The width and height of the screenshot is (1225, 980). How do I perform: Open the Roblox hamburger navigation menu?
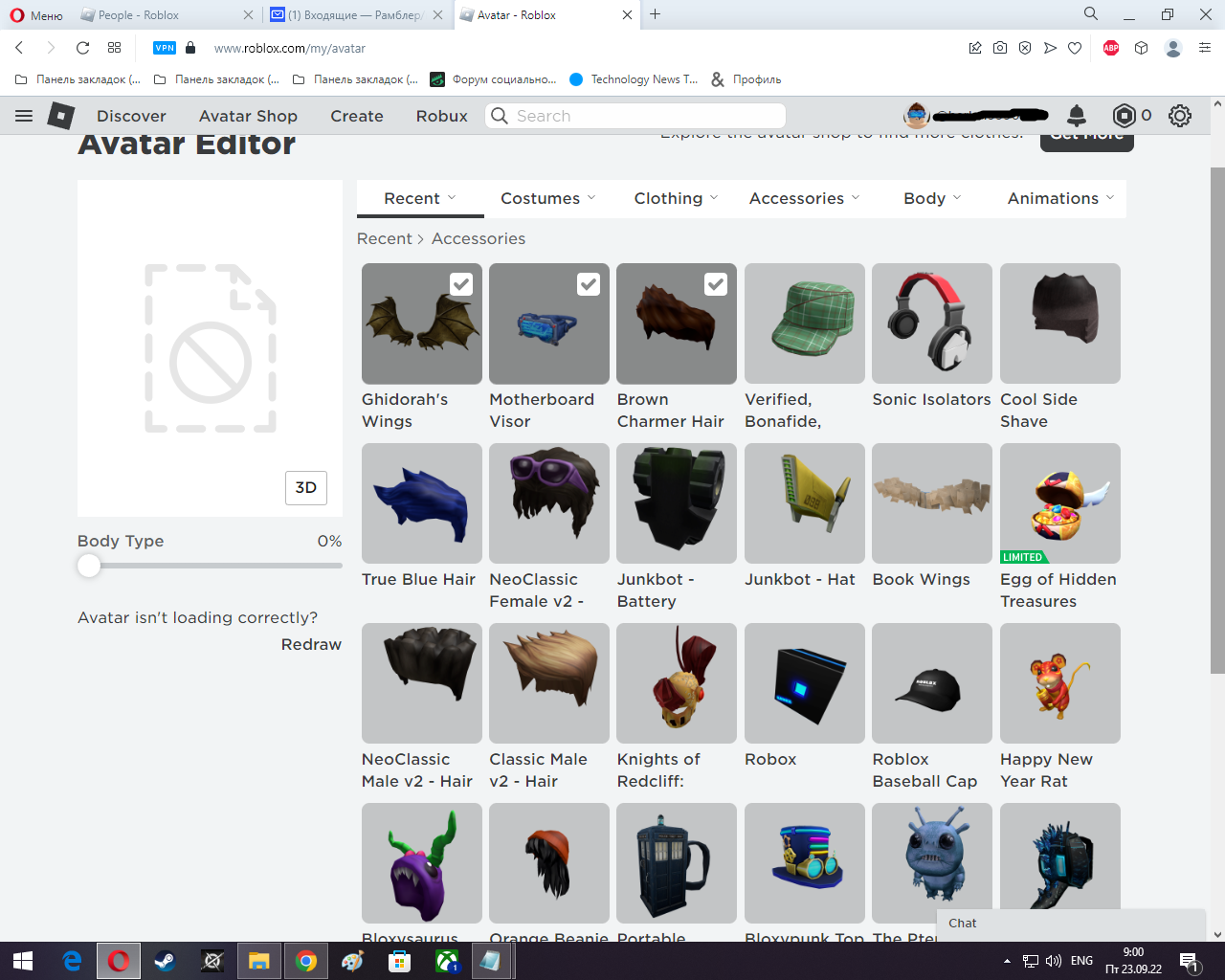tap(24, 116)
